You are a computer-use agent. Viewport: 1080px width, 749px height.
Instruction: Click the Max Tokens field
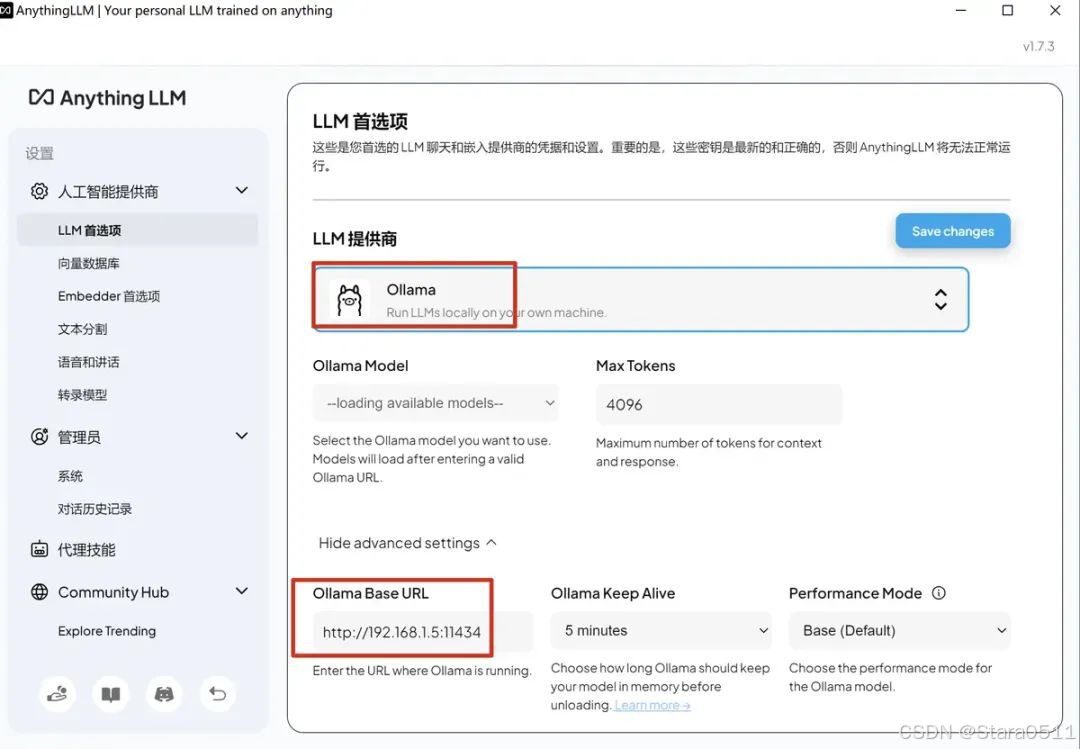click(718, 404)
